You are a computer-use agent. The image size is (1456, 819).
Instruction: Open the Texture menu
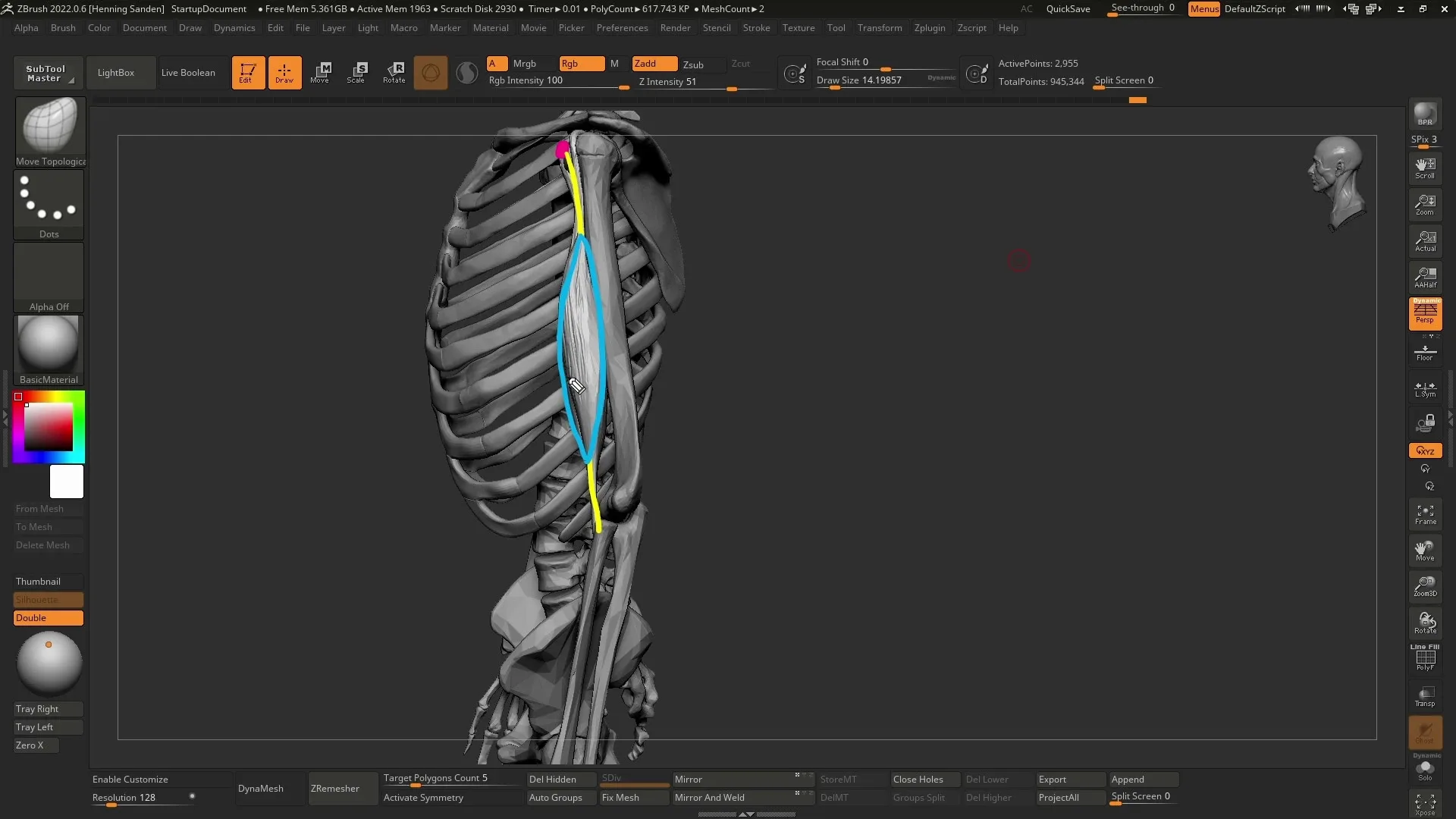point(799,28)
